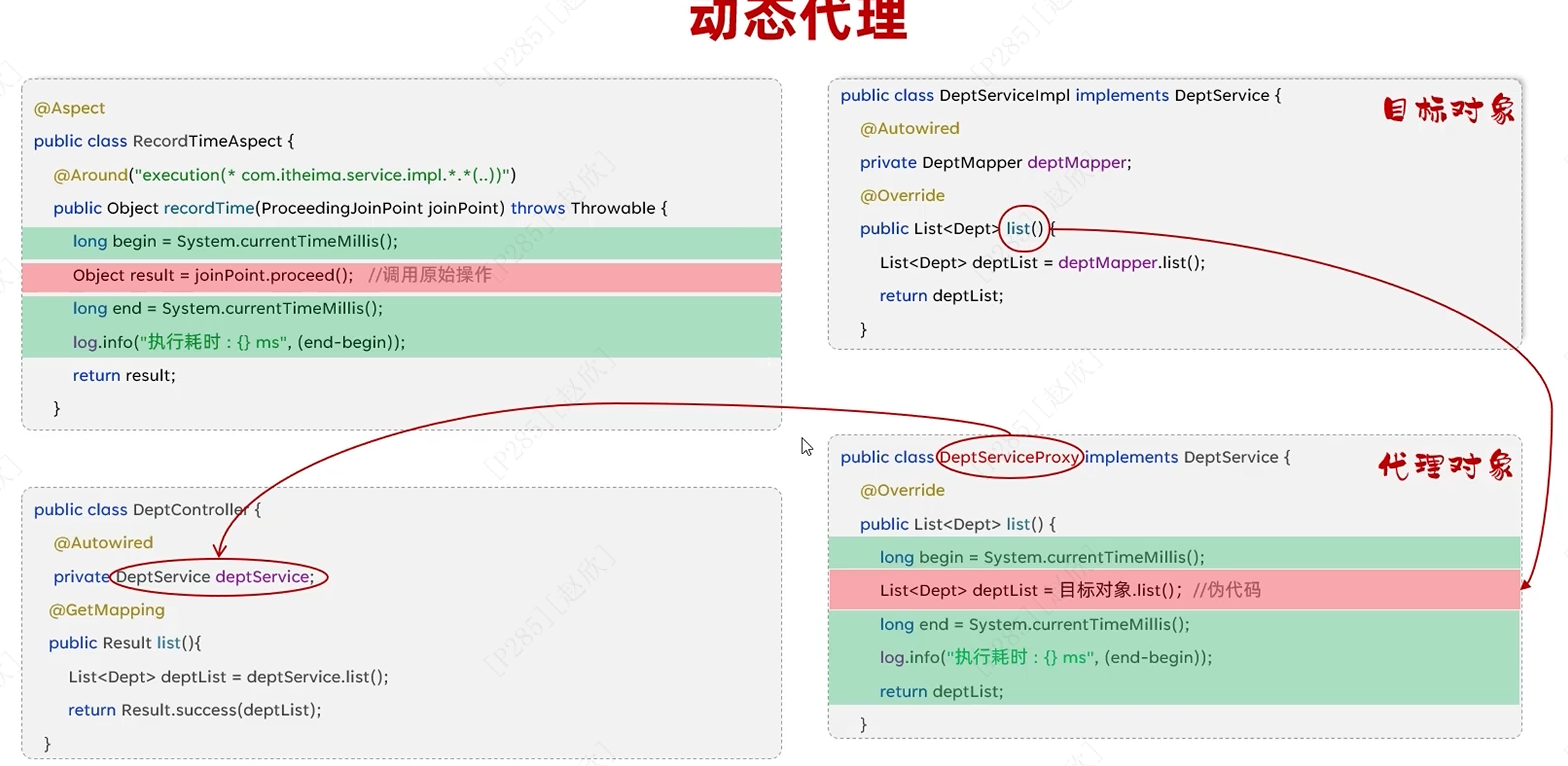
Task: Click the circled list() method in DeptServiceImpl
Action: point(1023,229)
